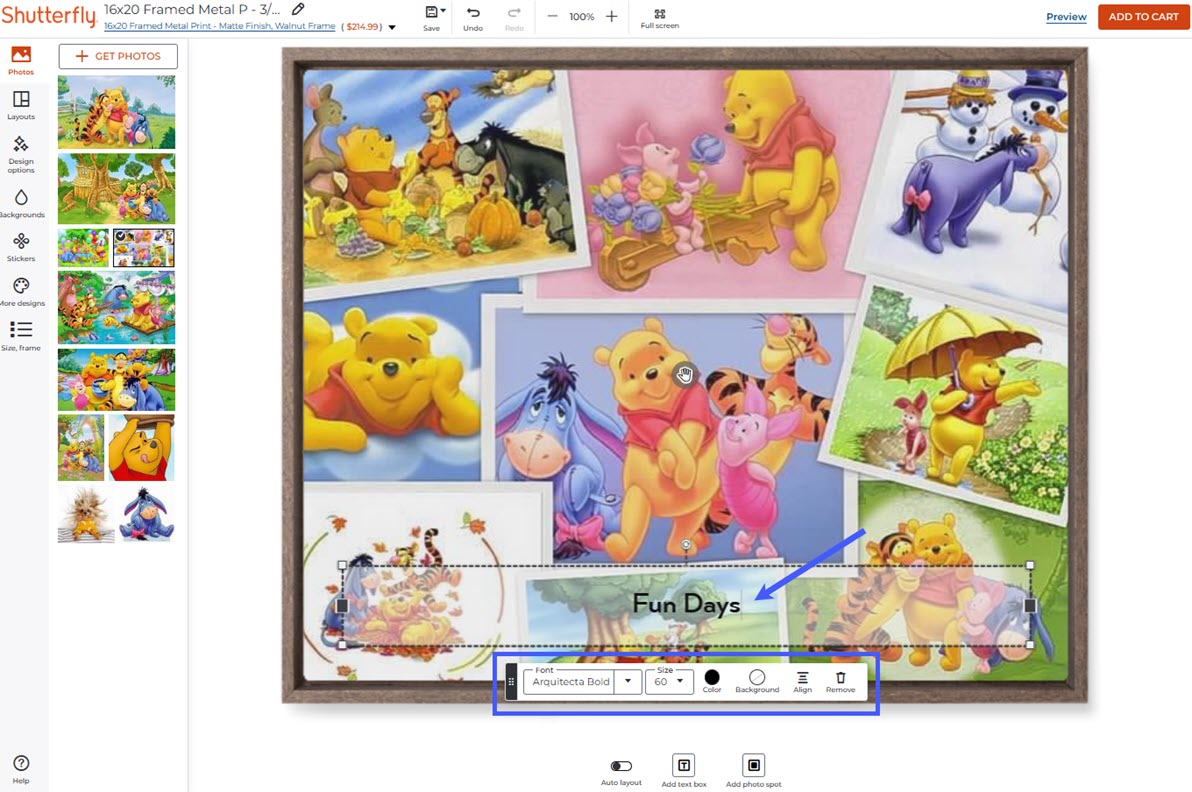Open the text Background color swatch

757,681
